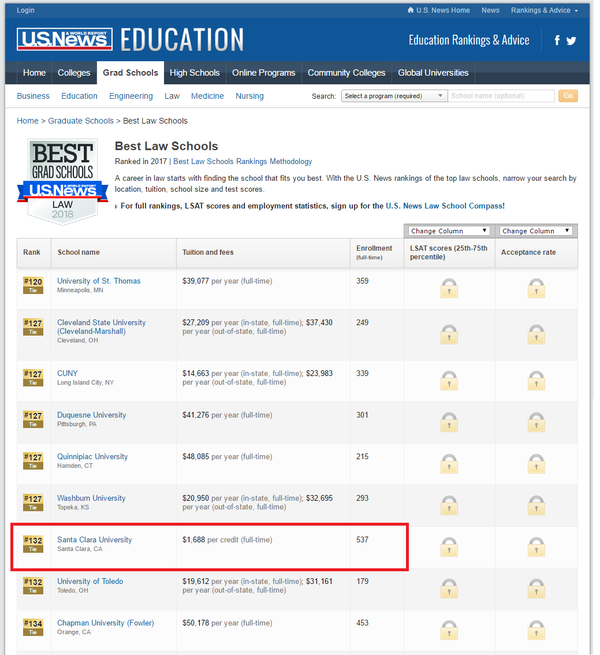Screen dimensions: 600x655
Task: Open Santa Clara University school link
Action: 94,539
